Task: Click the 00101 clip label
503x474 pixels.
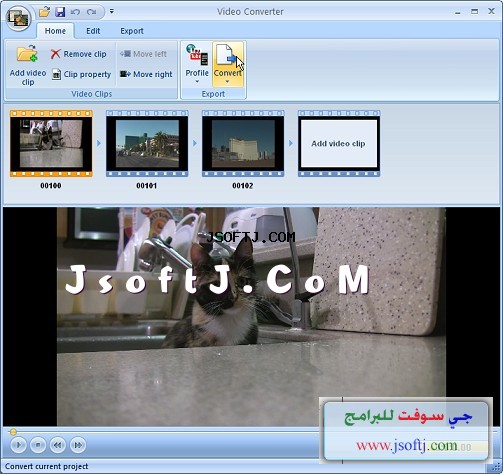Action: (x=147, y=186)
